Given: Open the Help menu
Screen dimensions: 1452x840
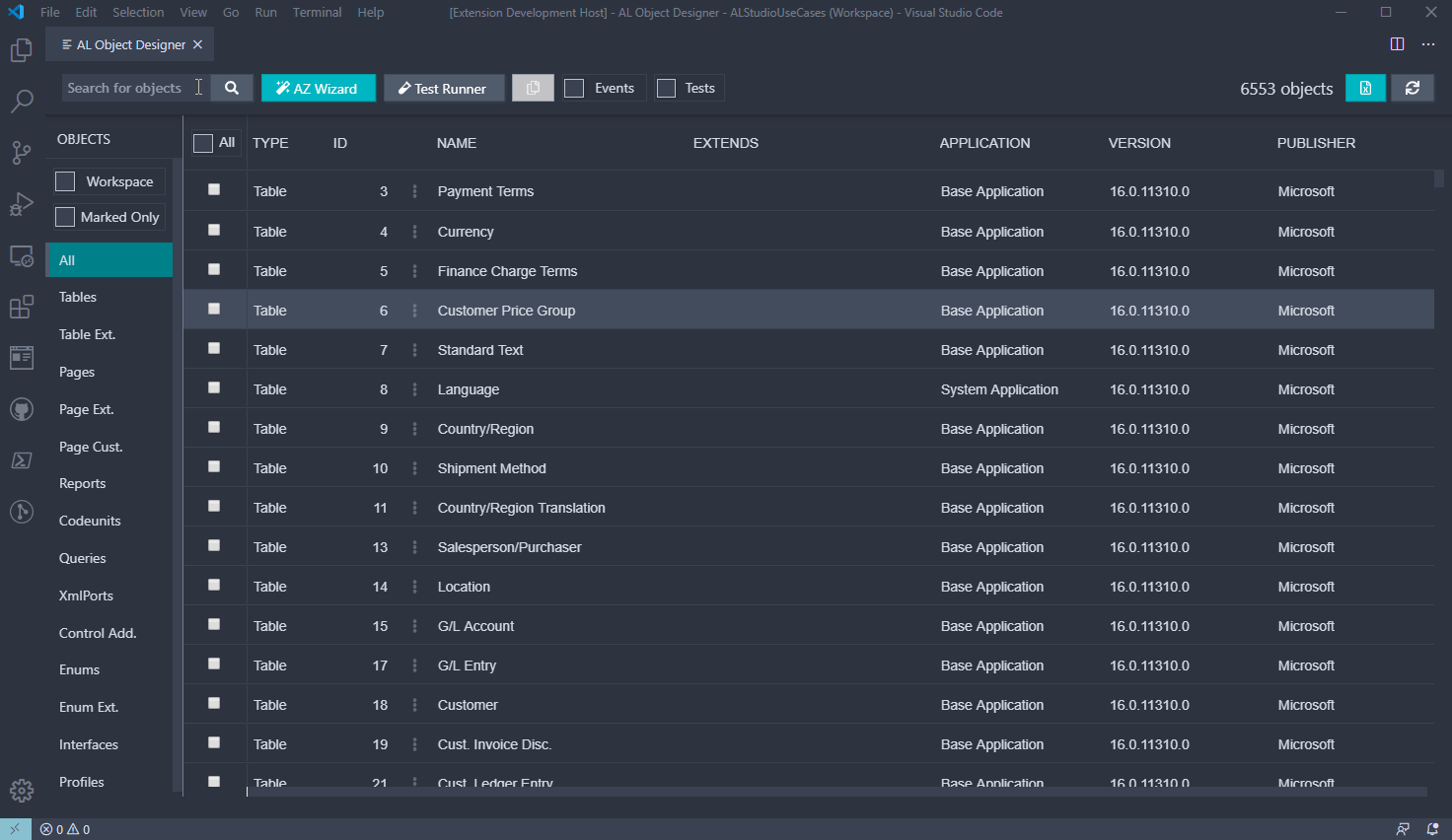Looking at the screenshot, I should click(x=371, y=12).
